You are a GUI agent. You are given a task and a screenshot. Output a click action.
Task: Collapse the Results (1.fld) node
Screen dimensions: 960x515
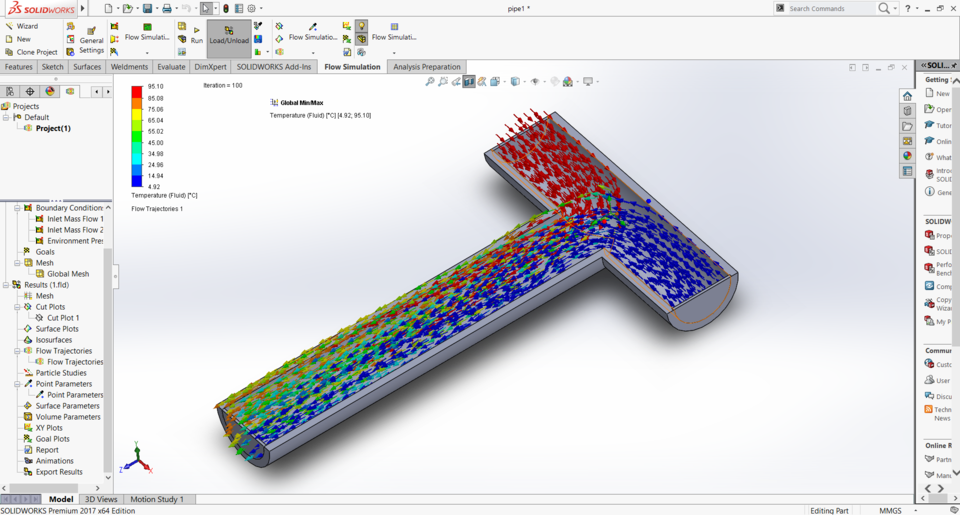6,285
